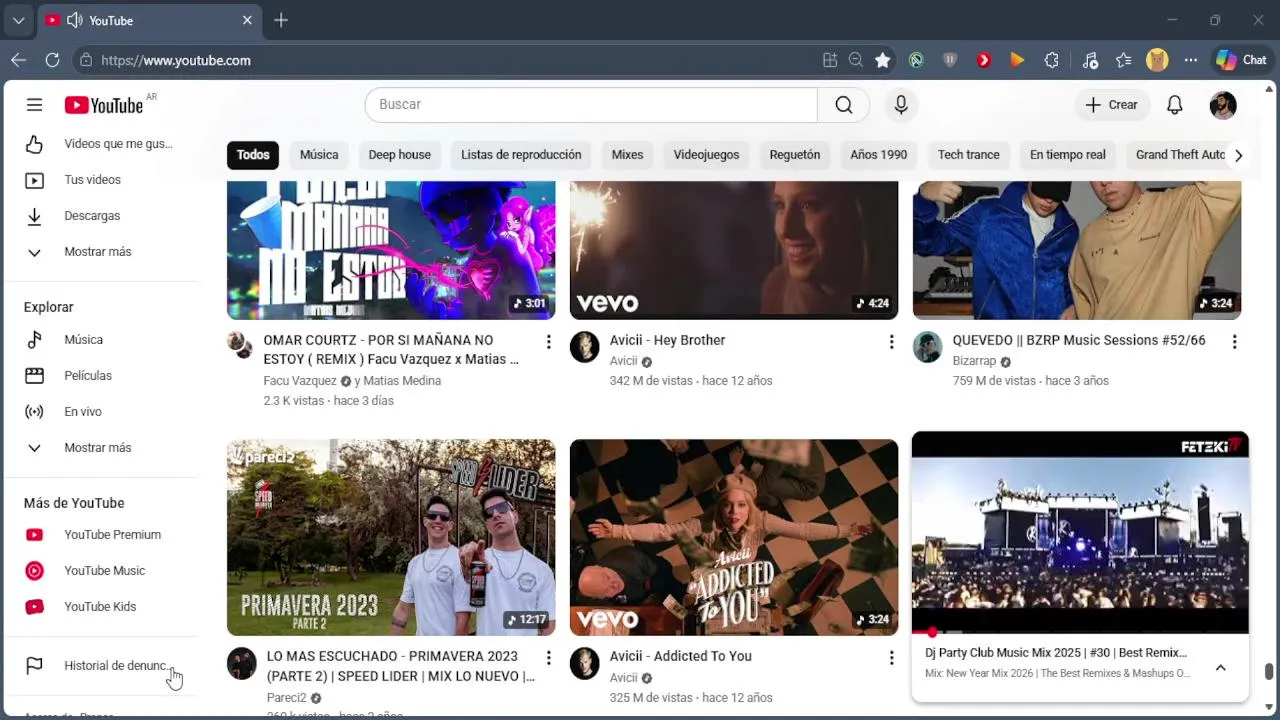
Task: Expand Mostrar más under Descargas
Action: click(100, 252)
